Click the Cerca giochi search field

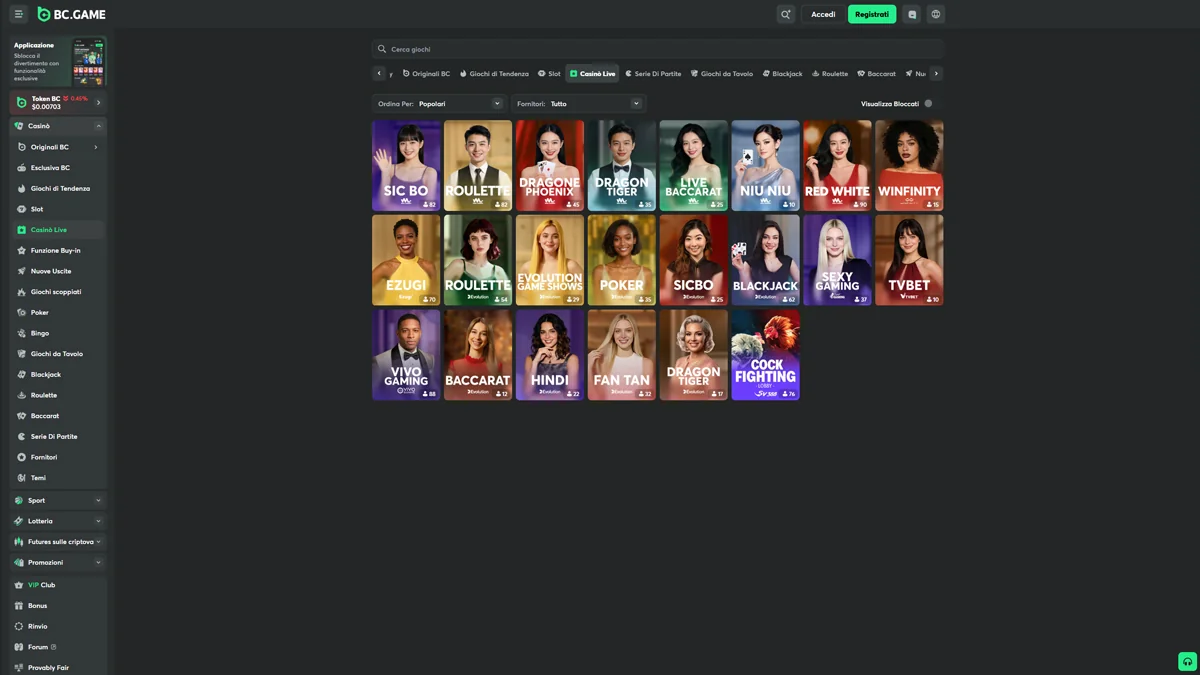[x=657, y=49]
